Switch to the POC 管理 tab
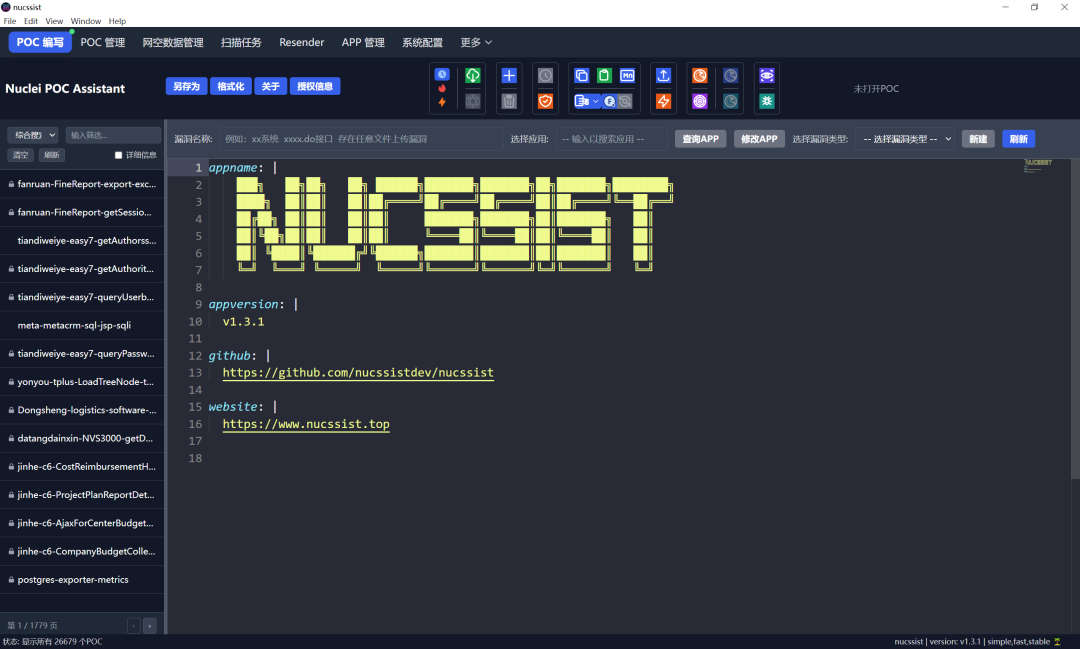 pos(103,42)
